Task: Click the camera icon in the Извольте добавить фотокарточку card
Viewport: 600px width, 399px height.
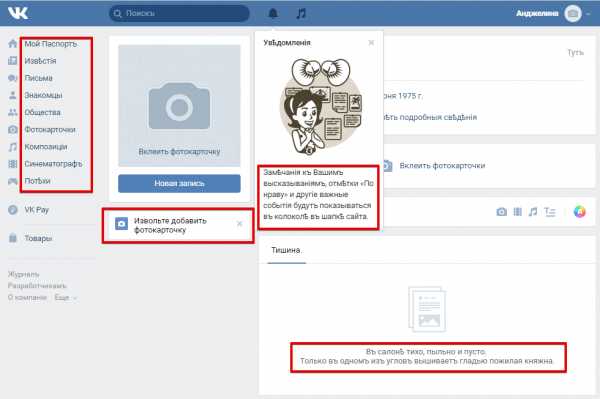Action: tap(121, 224)
